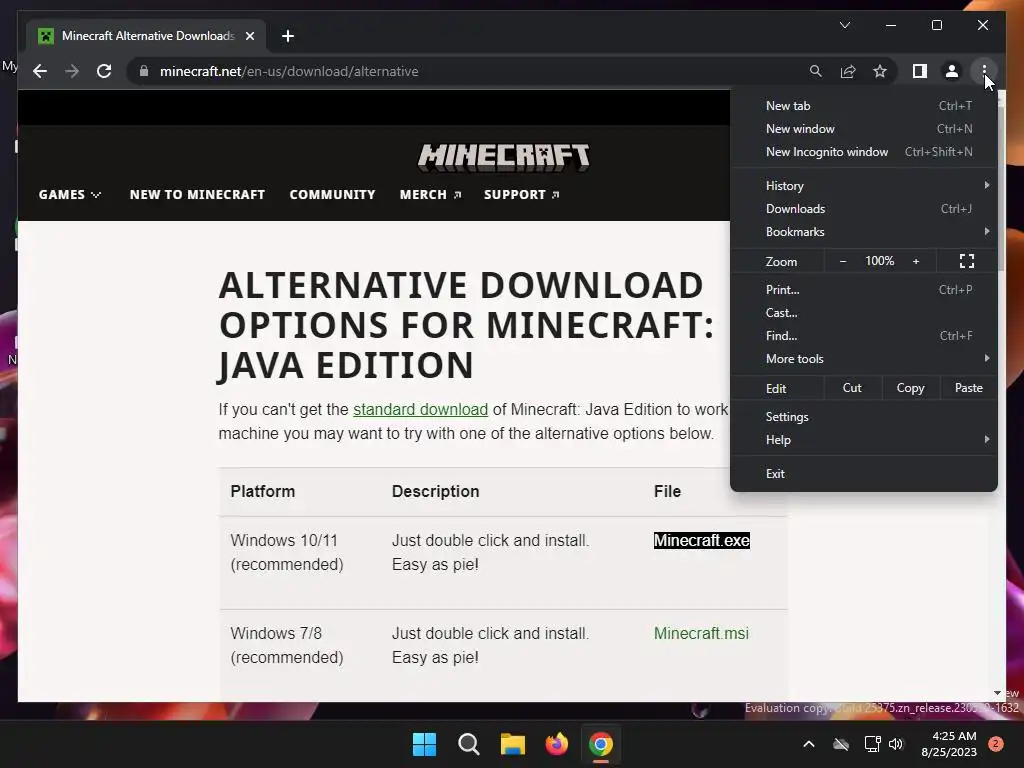Open the notification badge showing 2
The width and height of the screenshot is (1024, 768).
click(x=995, y=744)
